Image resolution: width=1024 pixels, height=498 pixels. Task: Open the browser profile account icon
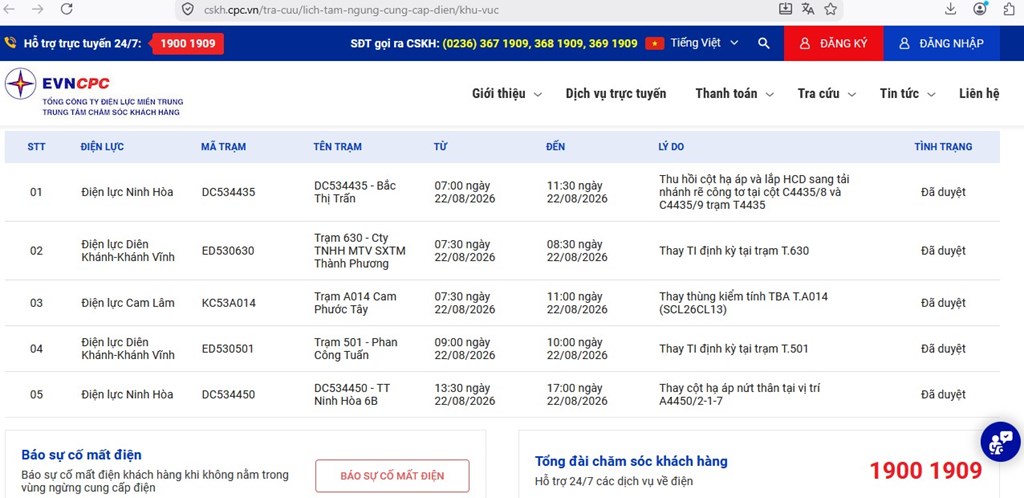980,8
